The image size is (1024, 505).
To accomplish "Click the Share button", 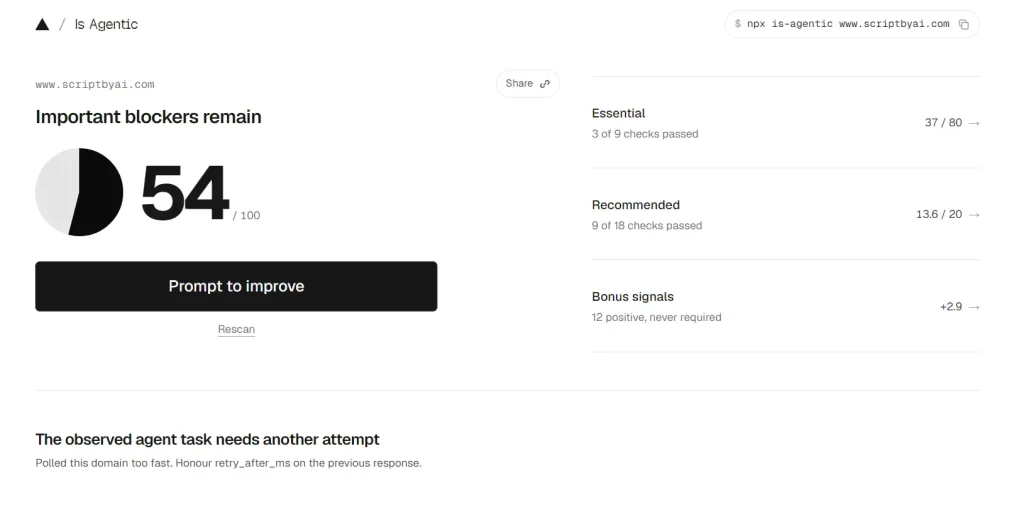I will tap(528, 84).
